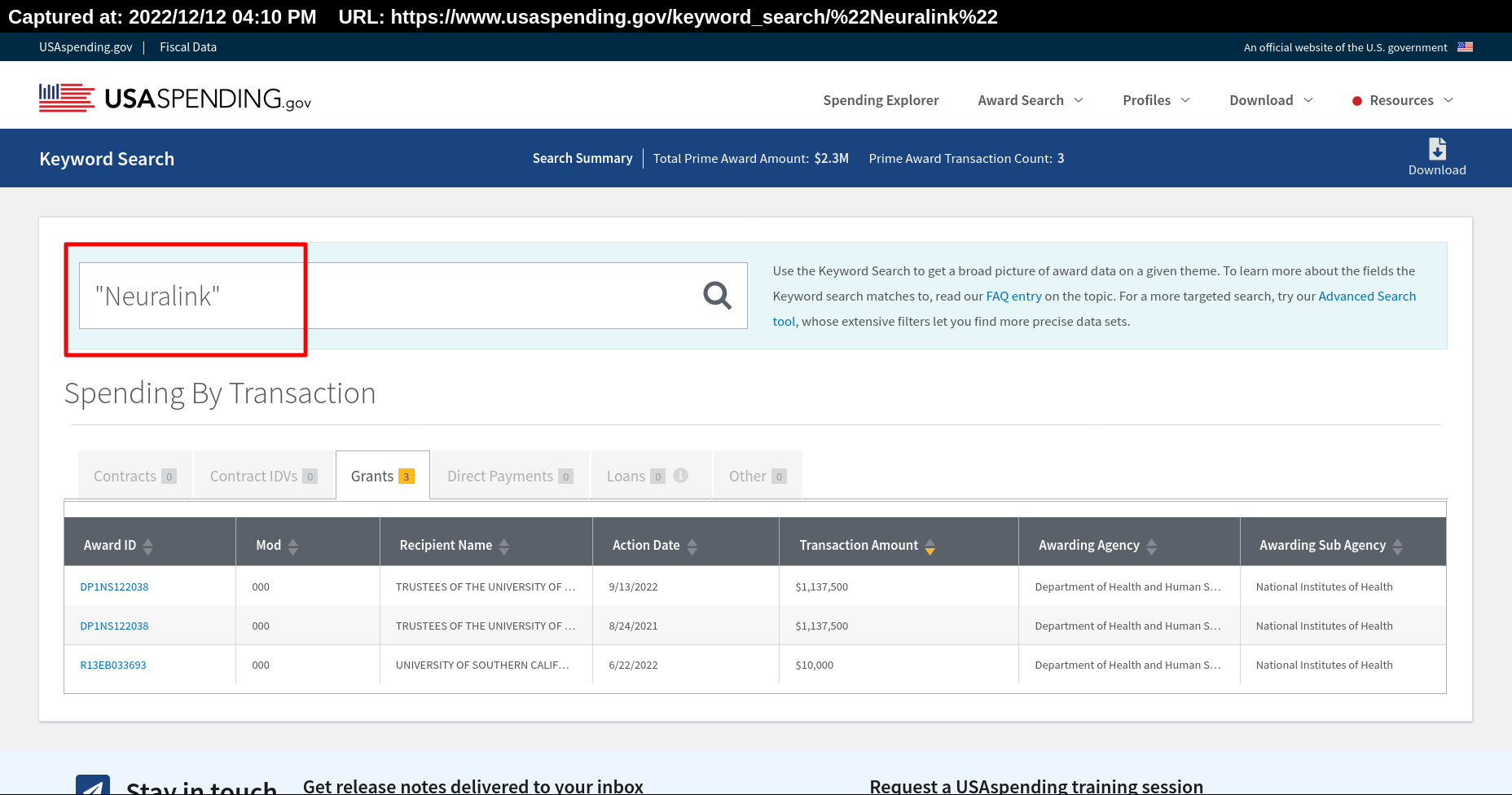Open the Advanced Search tool link
Viewport: 1512px width, 795px height.
point(1367,296)
